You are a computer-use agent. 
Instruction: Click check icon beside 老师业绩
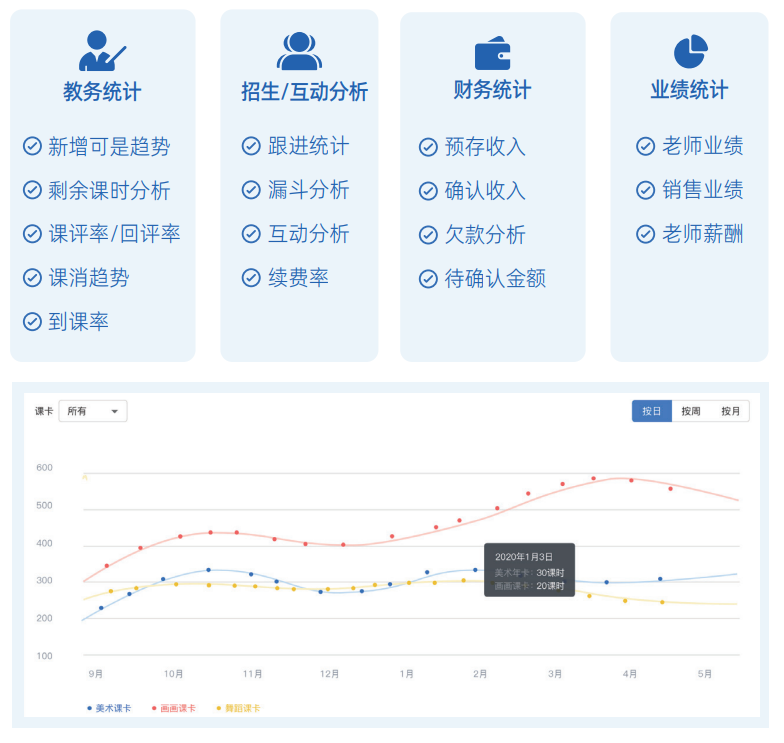[646, 146]
